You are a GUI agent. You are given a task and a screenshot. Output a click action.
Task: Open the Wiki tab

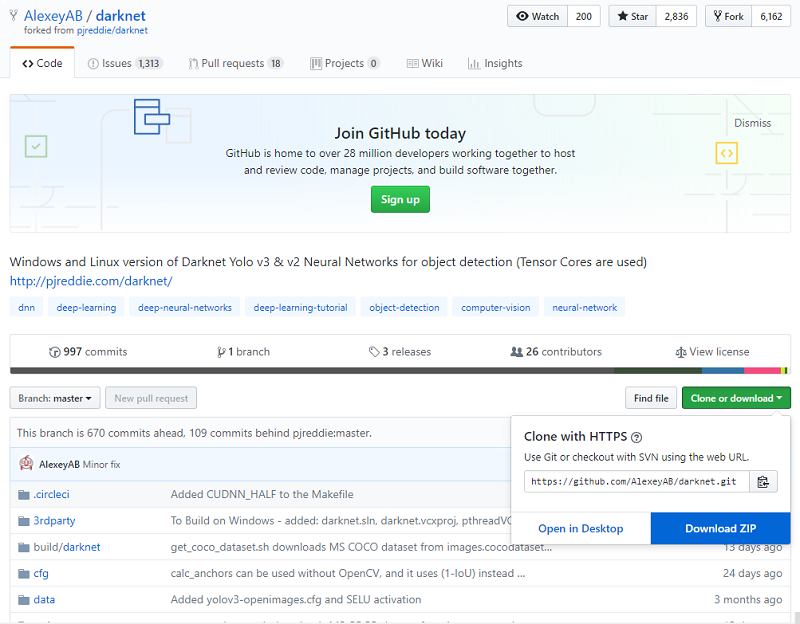pos(424,63)
